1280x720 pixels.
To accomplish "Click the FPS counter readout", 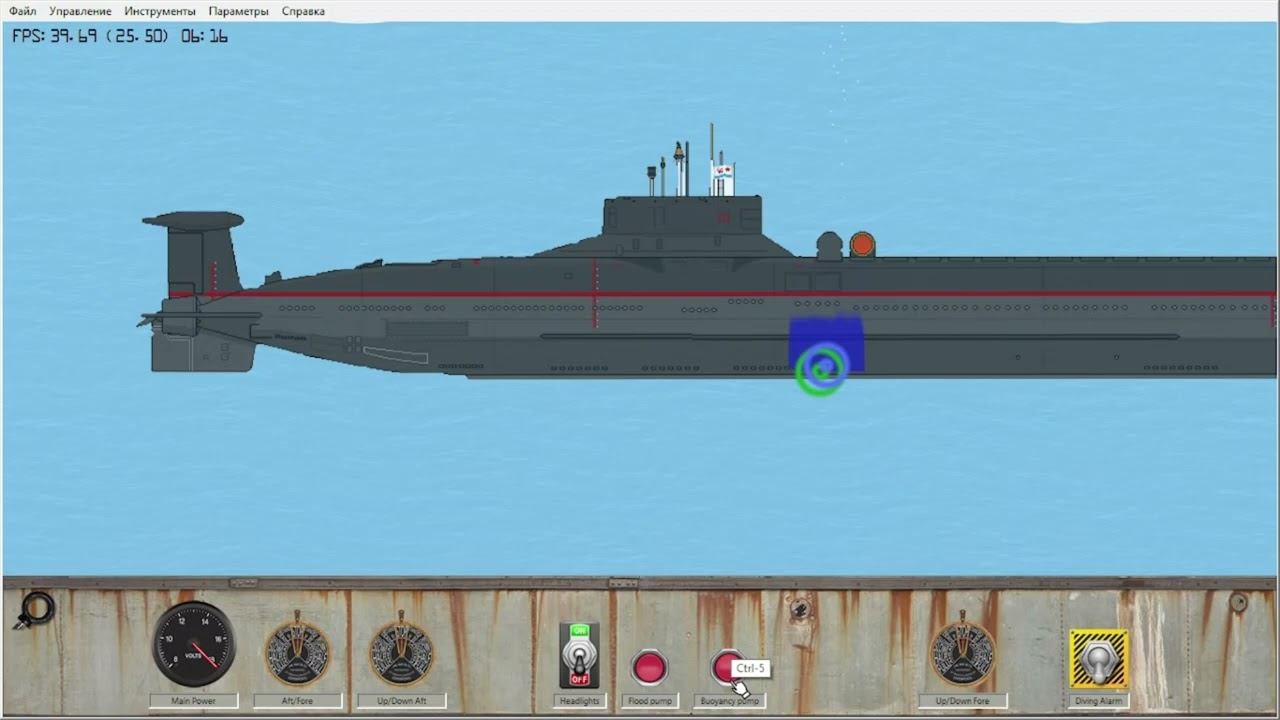I will coord(120,36).
